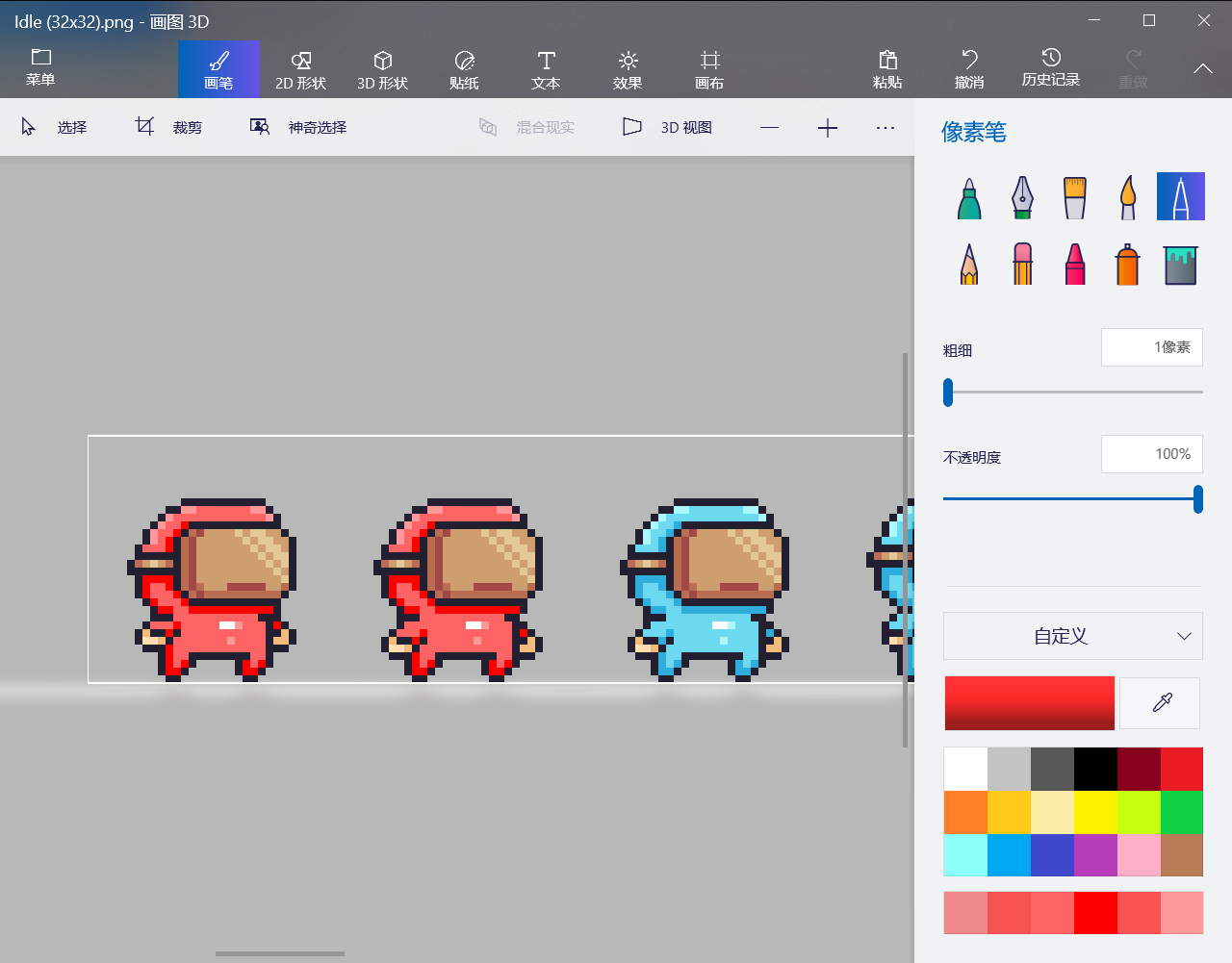Click the blue character sprite
This screenshot has width=1232, height=963.
click(705, 589)
